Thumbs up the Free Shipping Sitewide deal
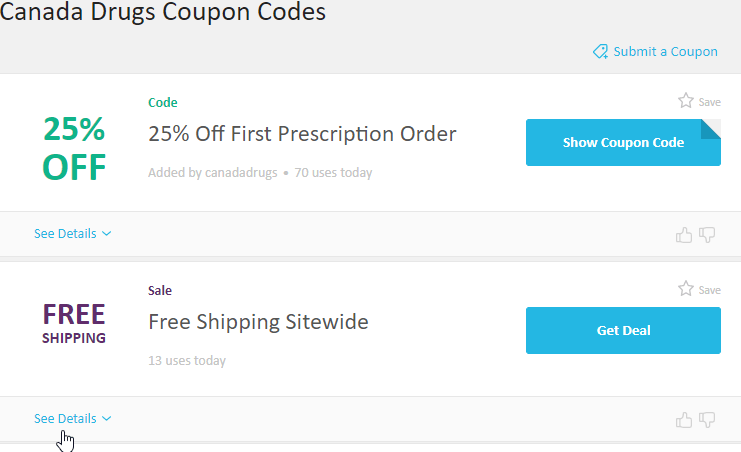 click(684, 419)
